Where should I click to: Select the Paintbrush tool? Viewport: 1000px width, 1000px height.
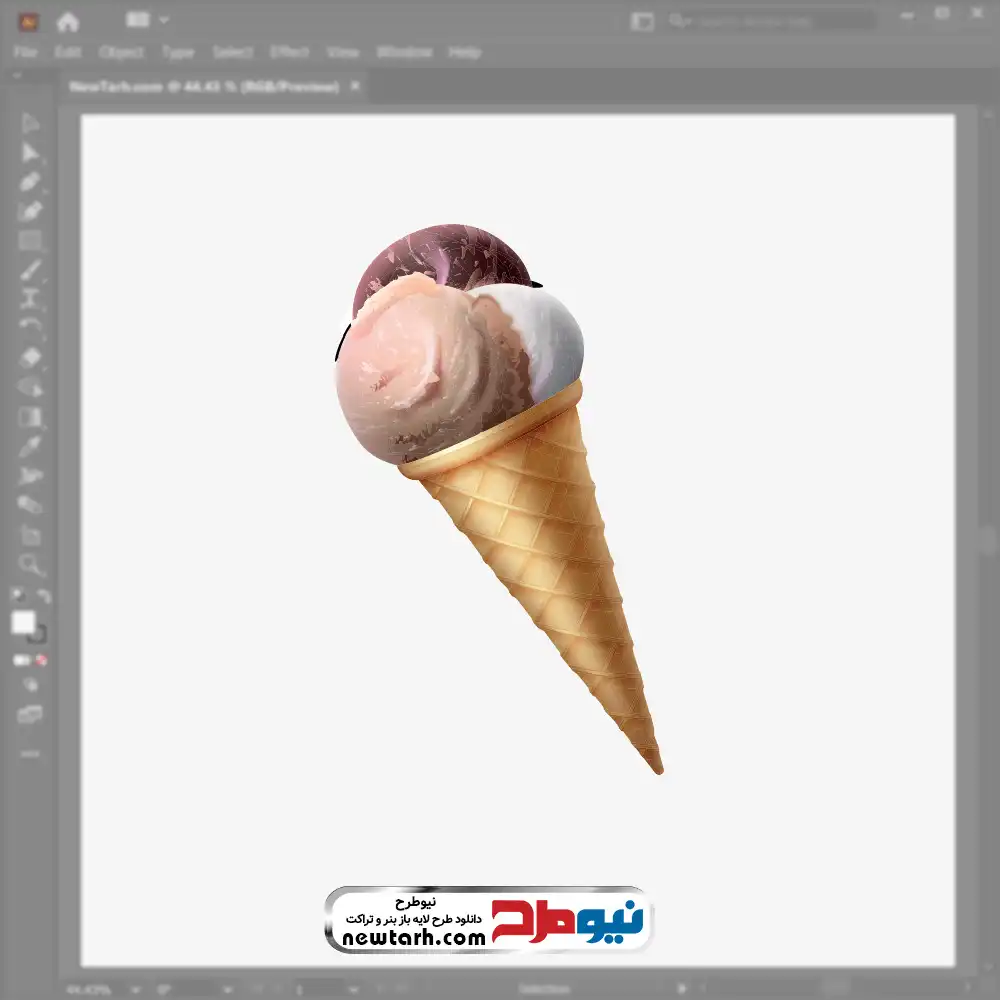[30, 270]
